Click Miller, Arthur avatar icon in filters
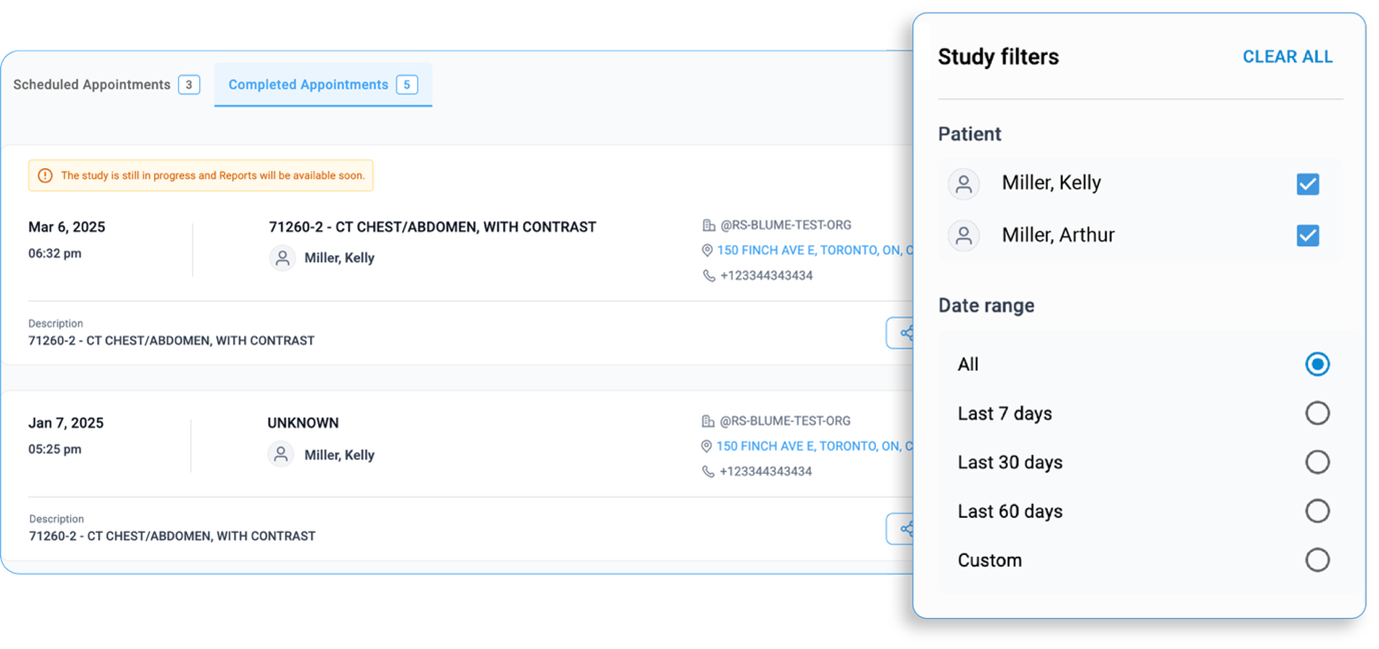 [964, 236]
